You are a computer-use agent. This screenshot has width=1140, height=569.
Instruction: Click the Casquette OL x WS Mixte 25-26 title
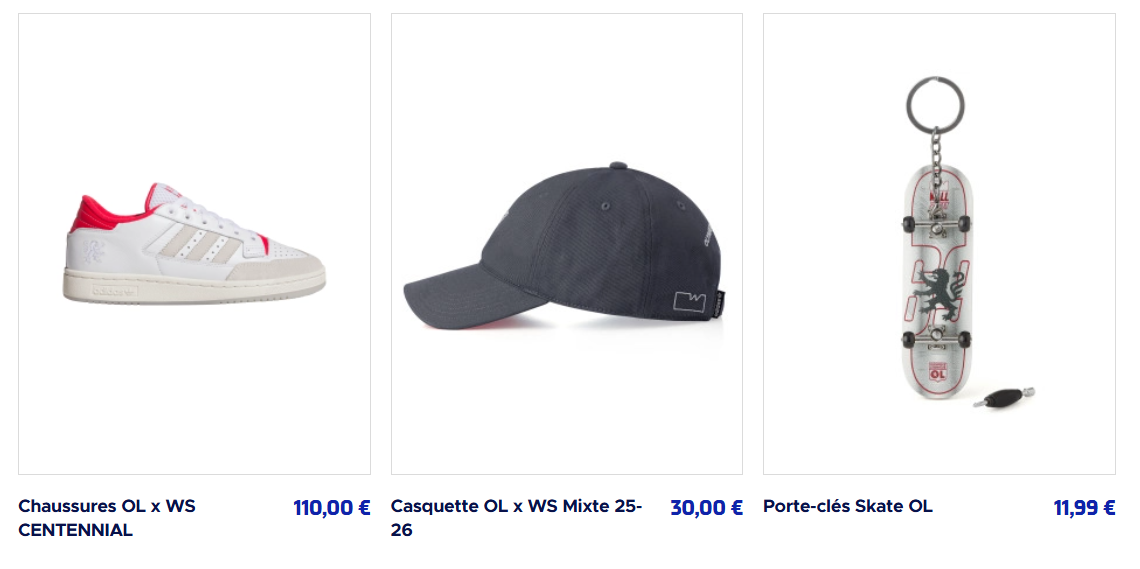point(516,518)
